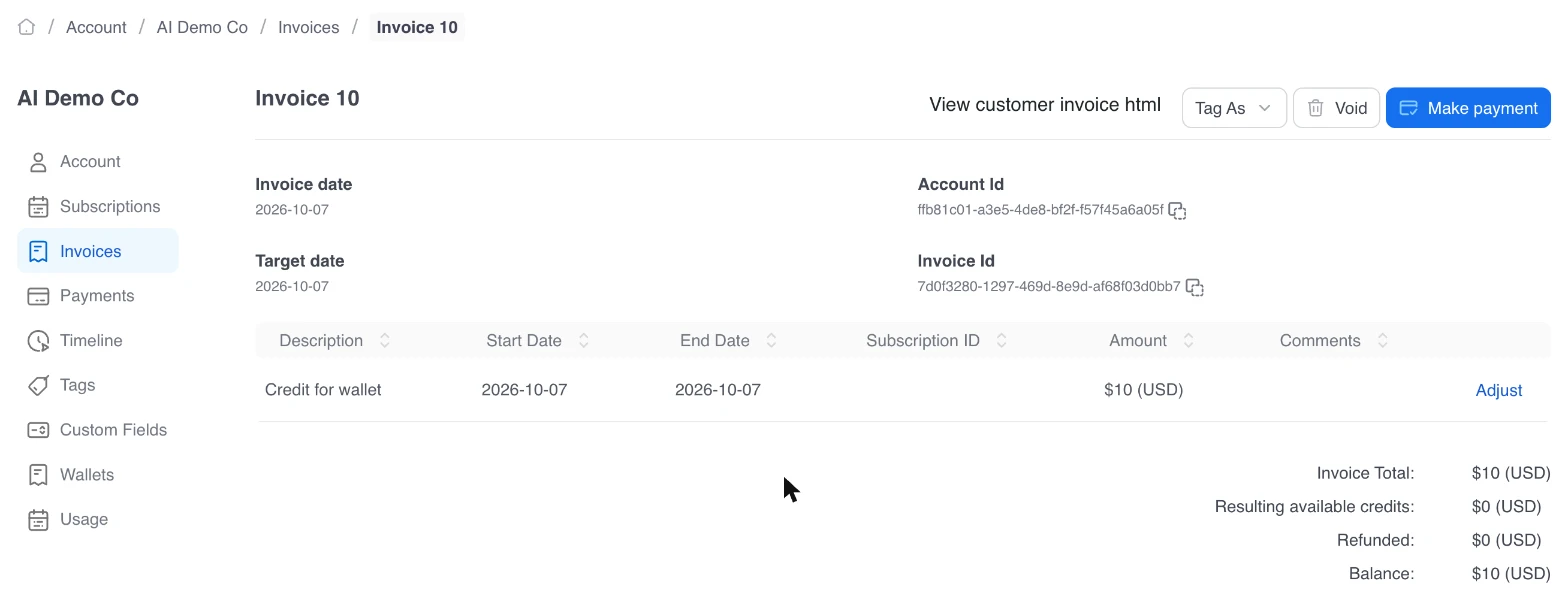The image size is (1568, 599).
Task: Open Wallets in the sidebar menu
Action: (98, 475)
